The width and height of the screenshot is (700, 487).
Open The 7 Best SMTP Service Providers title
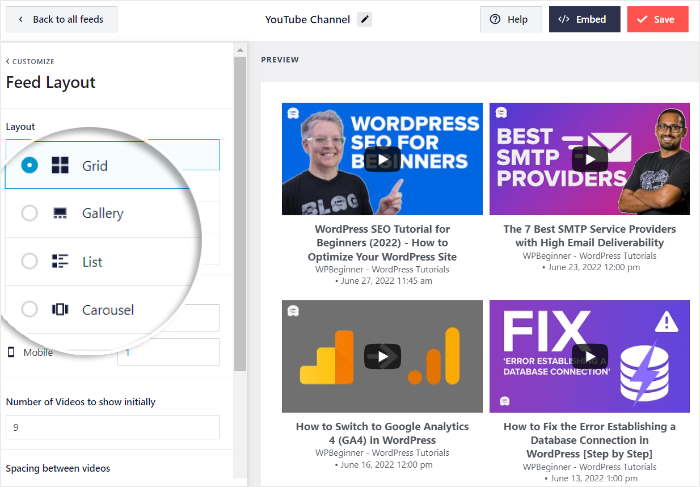(x=590, y=236)
